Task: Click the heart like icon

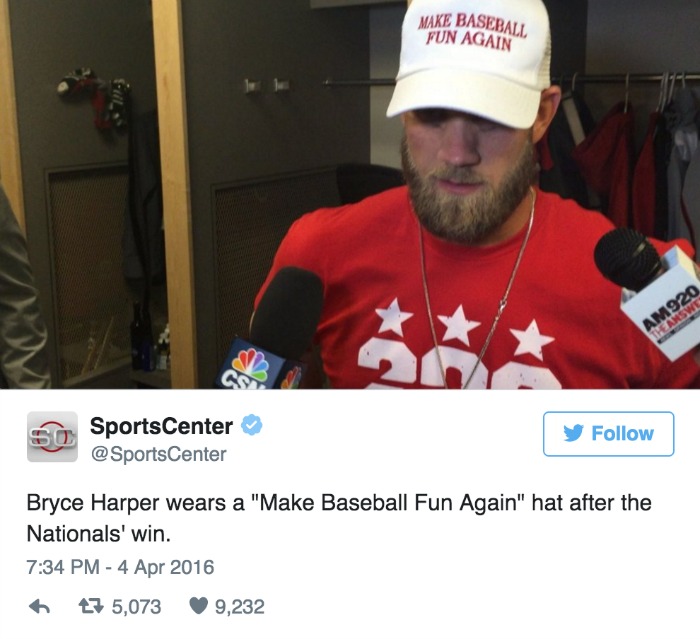Action: (198, 606)
